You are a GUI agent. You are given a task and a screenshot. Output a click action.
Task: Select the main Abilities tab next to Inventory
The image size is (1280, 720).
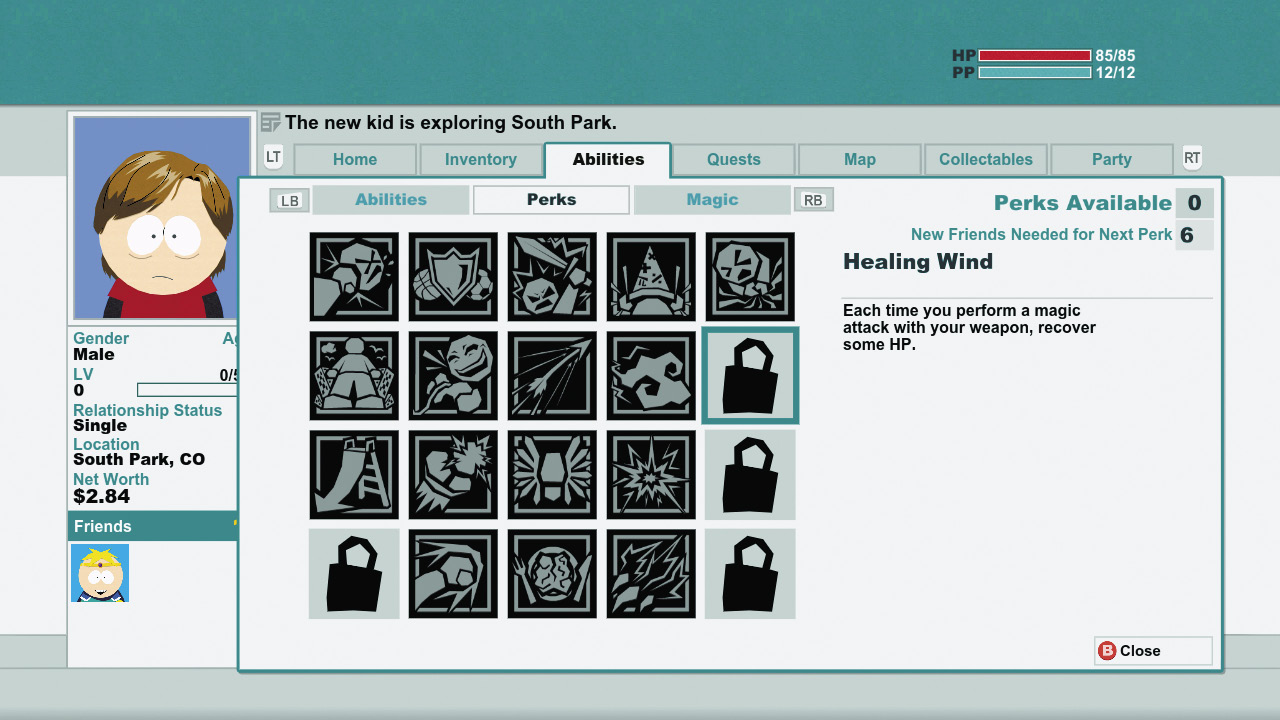tap(608, 160)
